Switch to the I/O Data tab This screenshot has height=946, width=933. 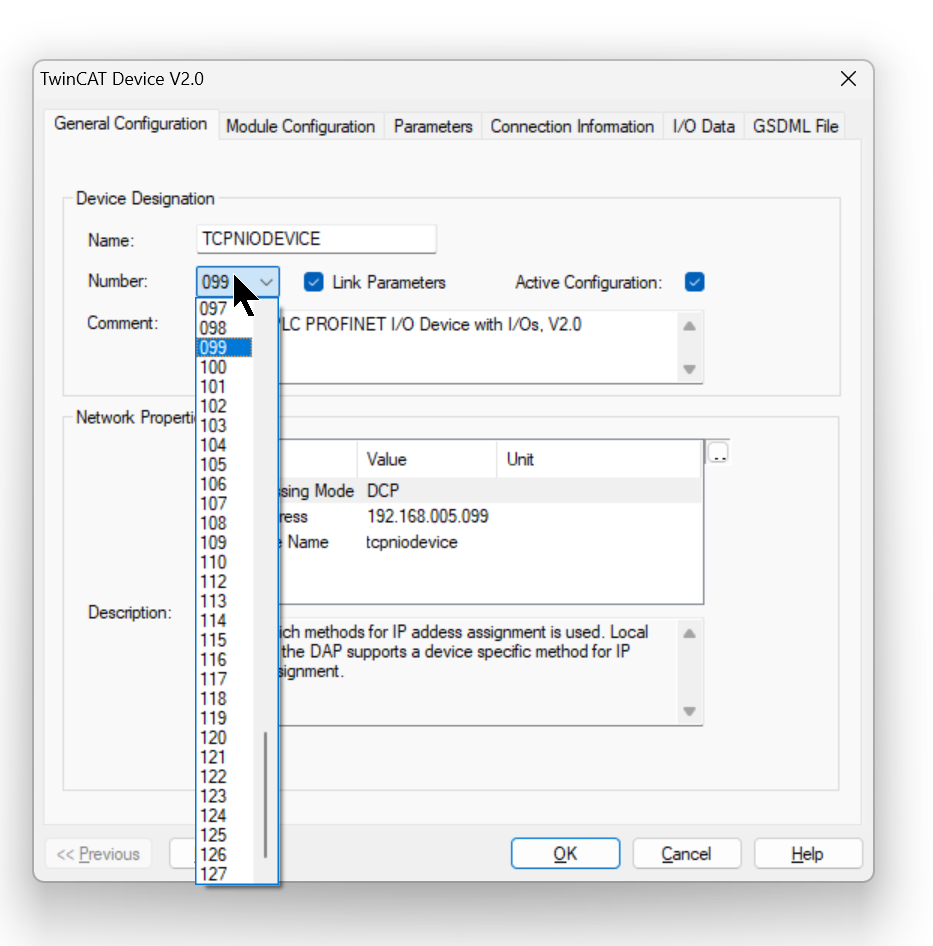point(703,126)
